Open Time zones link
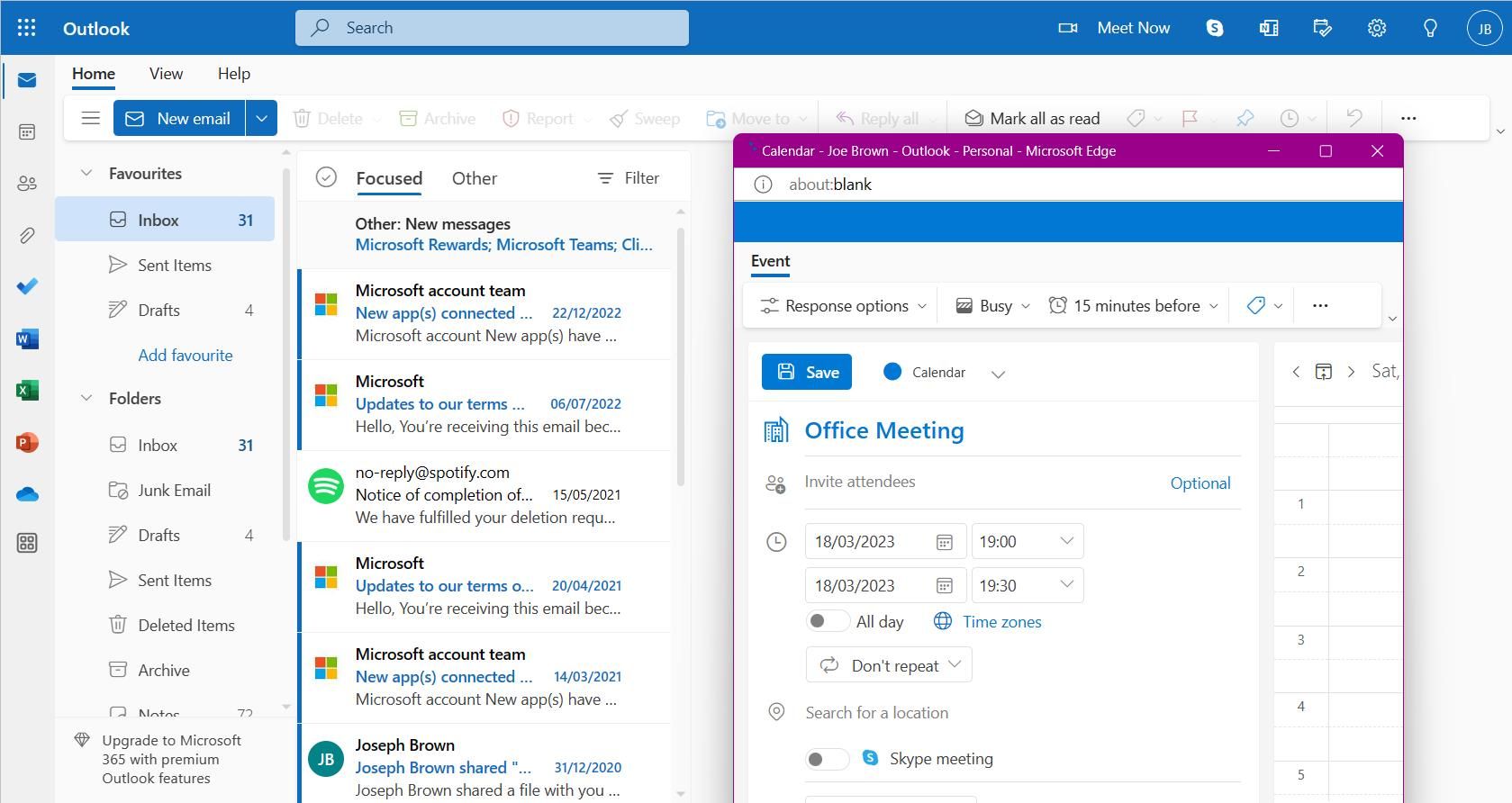This screenshot has height=803, width=1512. tap(1001, 621)
